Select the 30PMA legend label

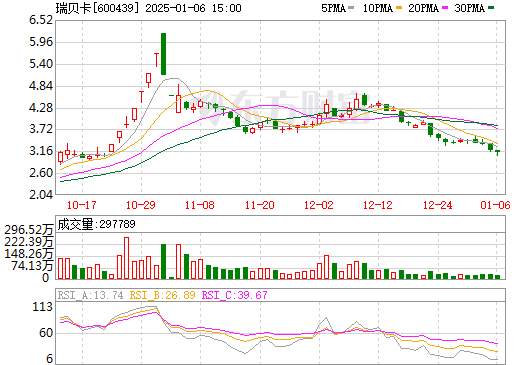[470, 8]
